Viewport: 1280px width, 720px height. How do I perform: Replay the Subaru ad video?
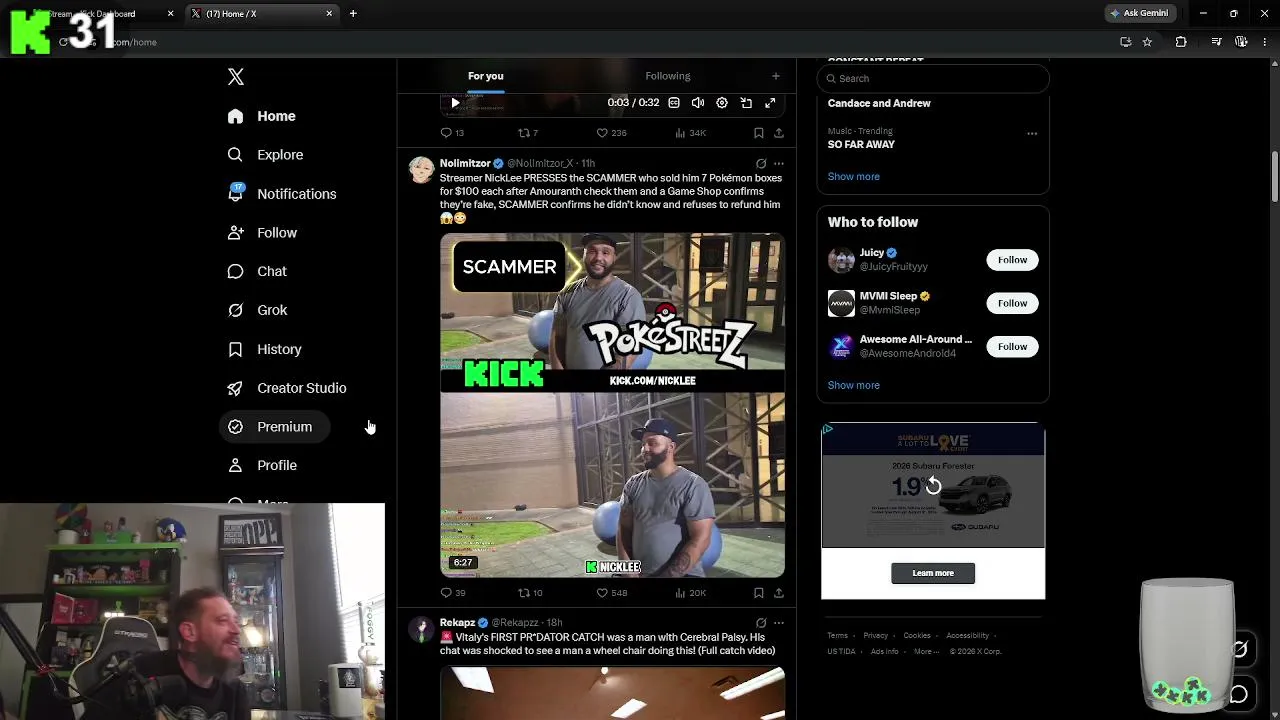click(933, 486)
